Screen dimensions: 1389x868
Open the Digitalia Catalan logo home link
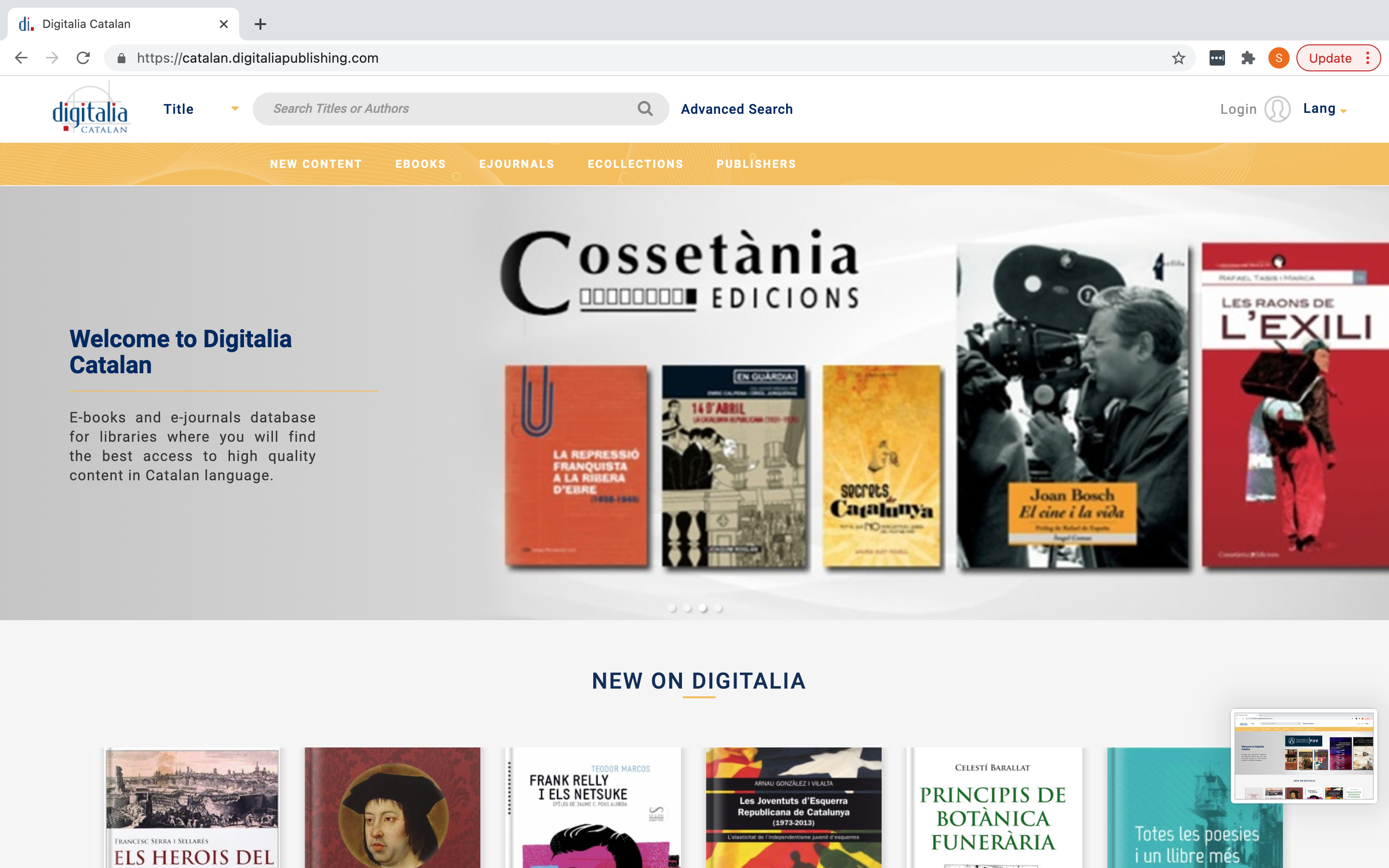[x=91, y=108]
